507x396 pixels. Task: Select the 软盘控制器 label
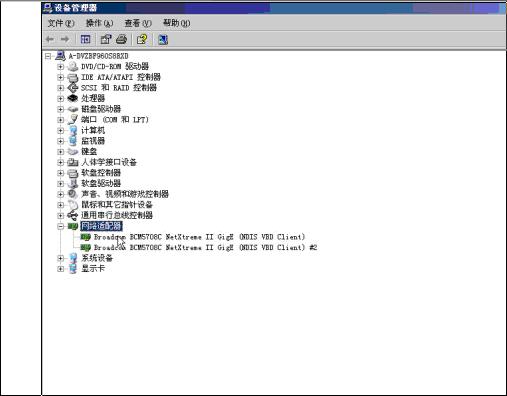click(x=101, y=173)
